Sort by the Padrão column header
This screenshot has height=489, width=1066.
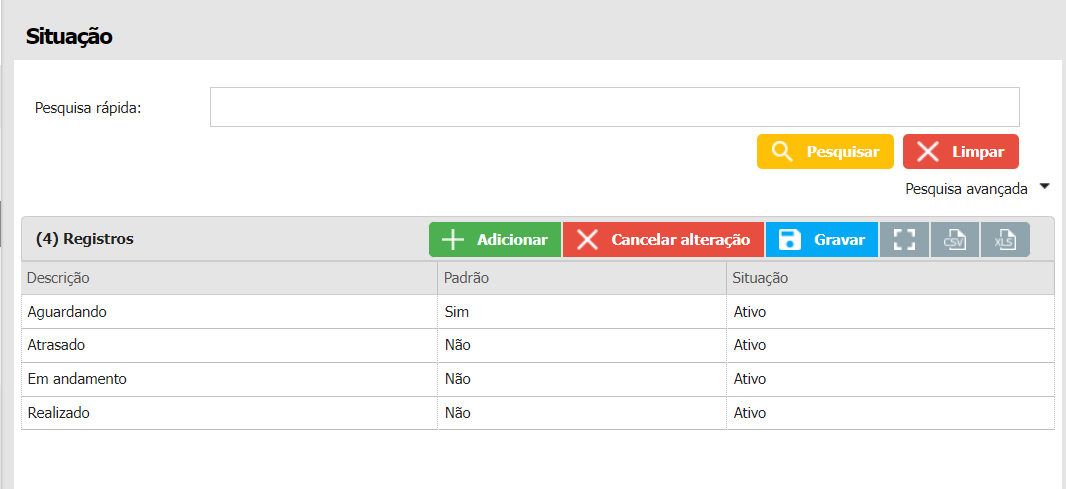466,278
